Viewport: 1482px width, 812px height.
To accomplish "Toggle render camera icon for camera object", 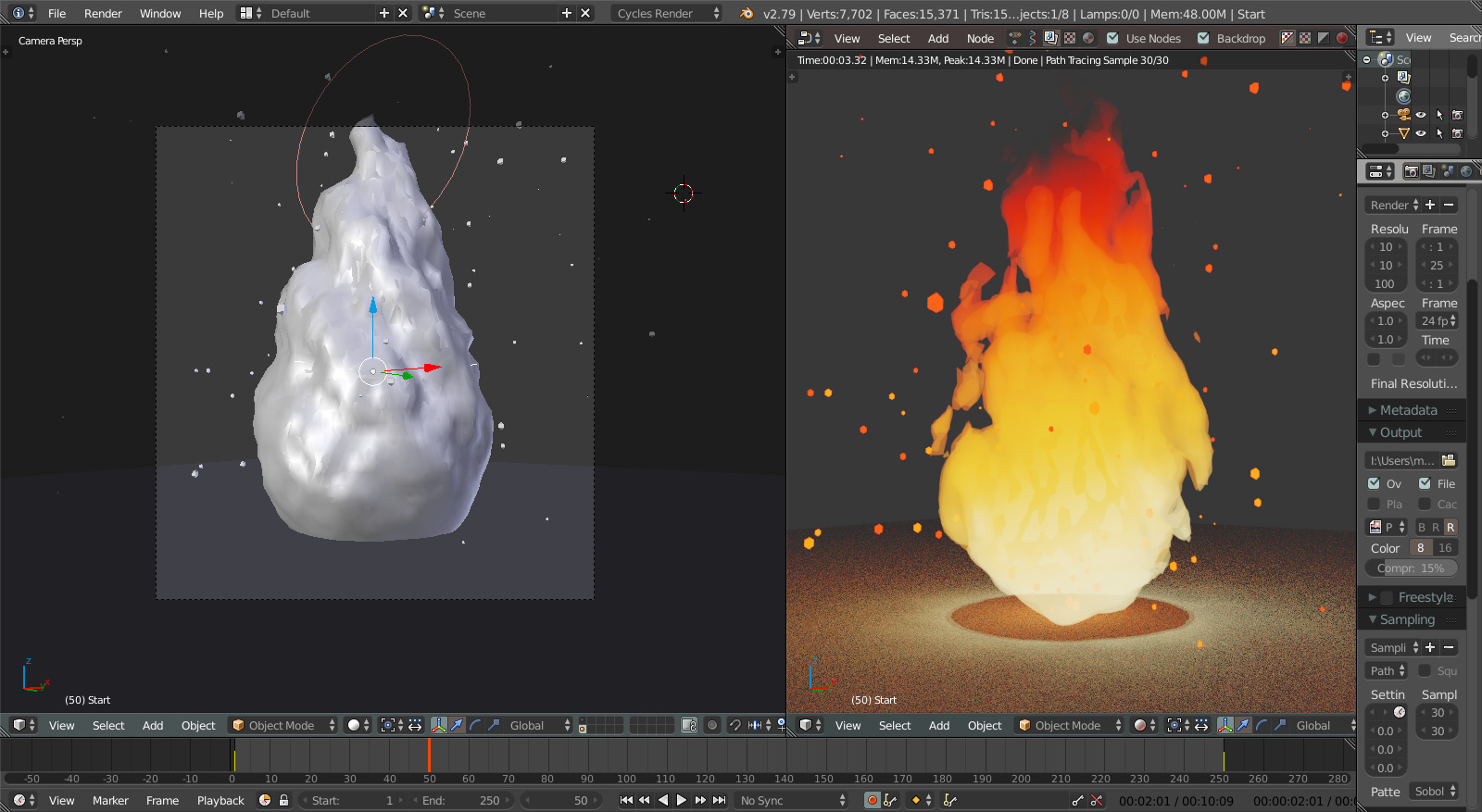I will click(x=1457, y=115).
